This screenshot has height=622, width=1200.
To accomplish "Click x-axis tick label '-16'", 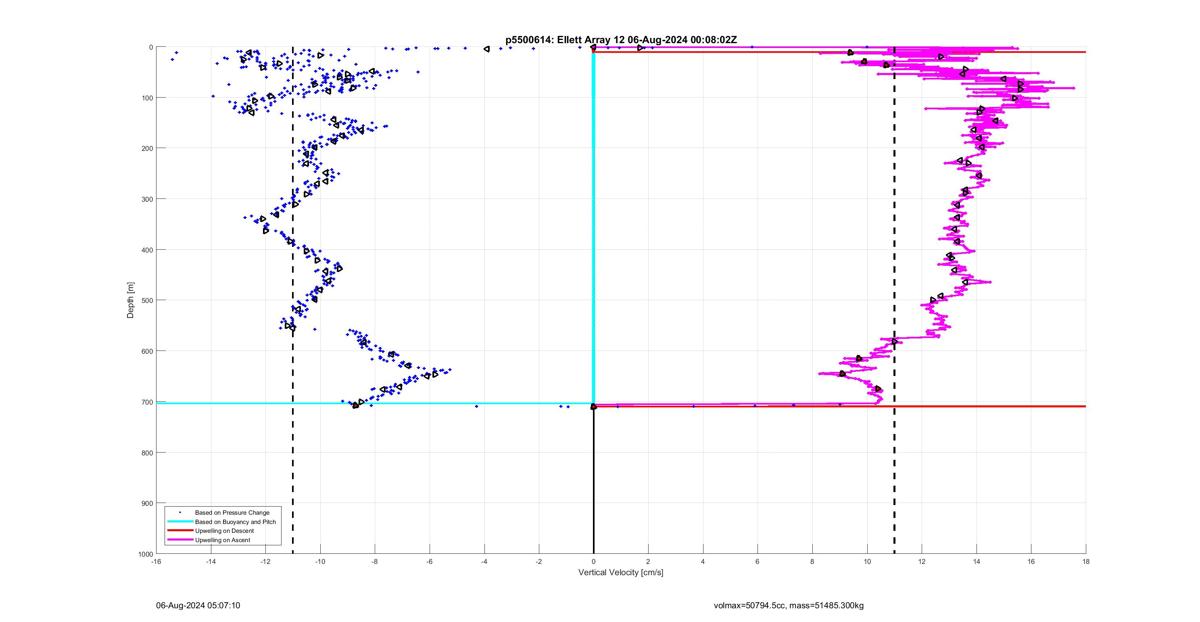I will pyautogui.click(x=156, y=562).
